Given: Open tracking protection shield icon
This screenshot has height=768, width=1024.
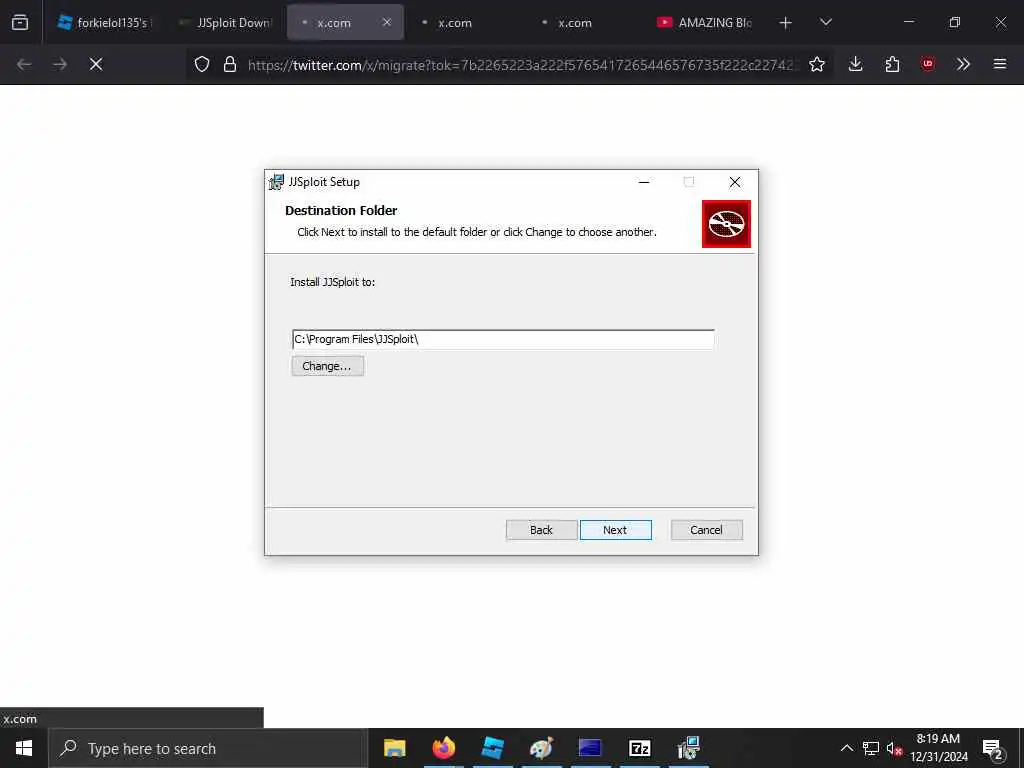Looking at the screenshot, I should pyautogui.click(x=202, y=64).
